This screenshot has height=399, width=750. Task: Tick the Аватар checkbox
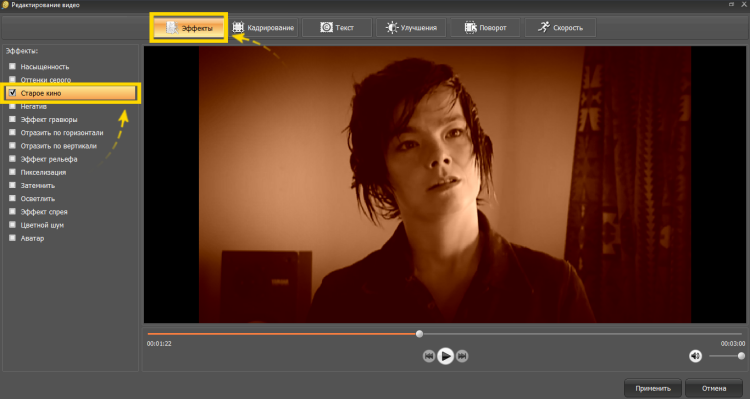pos(12,237)
